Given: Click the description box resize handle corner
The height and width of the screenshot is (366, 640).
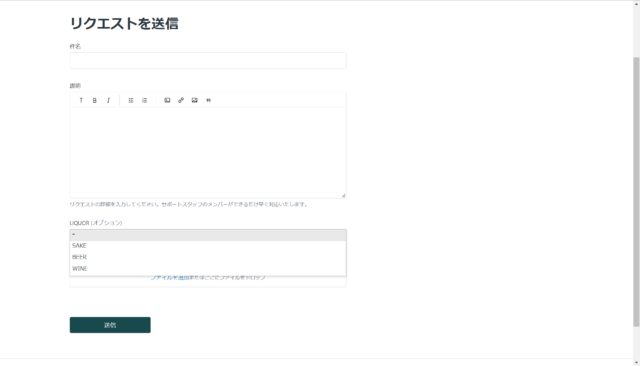Looking at the screenshot, I should click(343, 195).
